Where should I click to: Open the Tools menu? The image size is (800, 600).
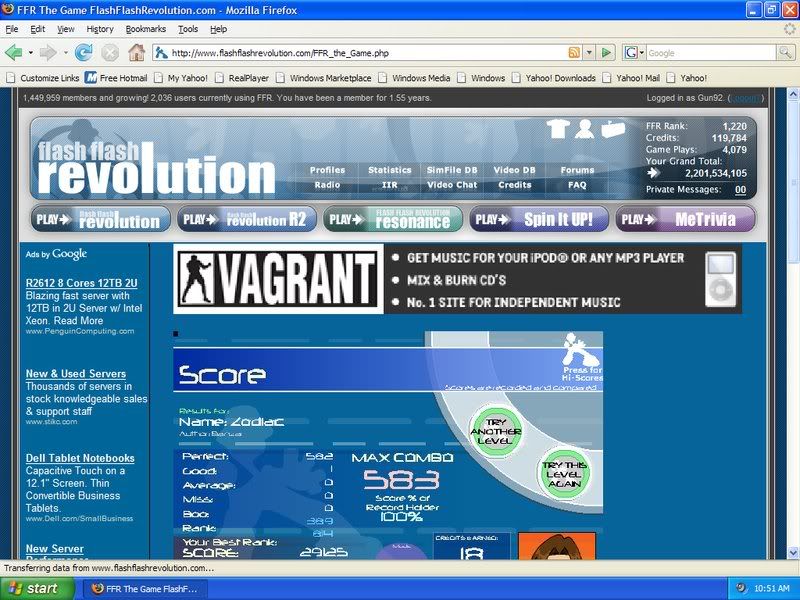point(188,29)
